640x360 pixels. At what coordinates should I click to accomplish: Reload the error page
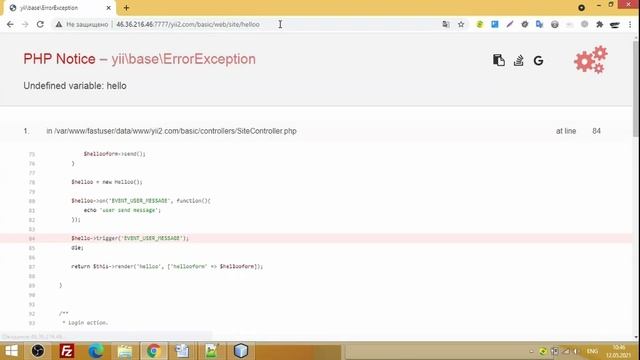coord(40,24)
